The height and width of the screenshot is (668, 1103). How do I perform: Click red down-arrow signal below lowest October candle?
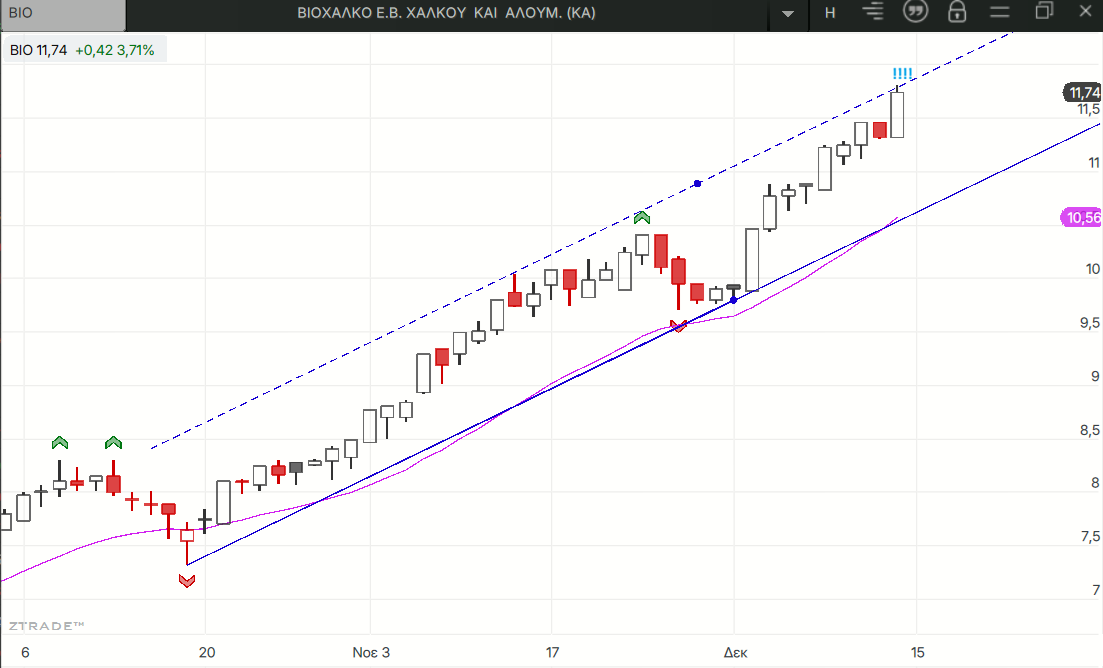tap(187, 580)
